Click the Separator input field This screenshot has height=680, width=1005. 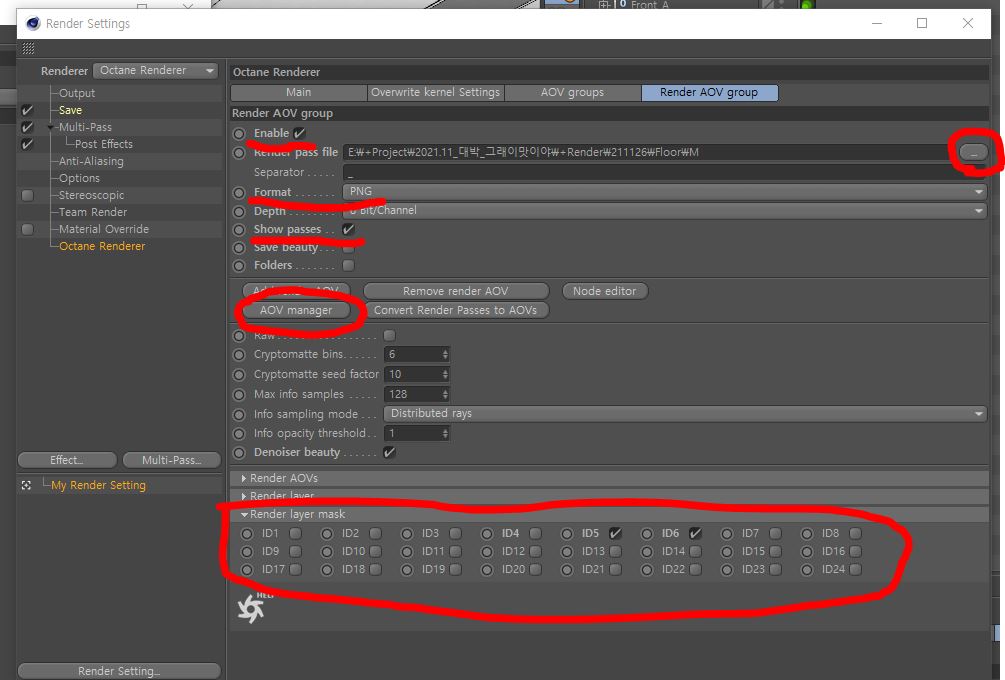[665, 172]
